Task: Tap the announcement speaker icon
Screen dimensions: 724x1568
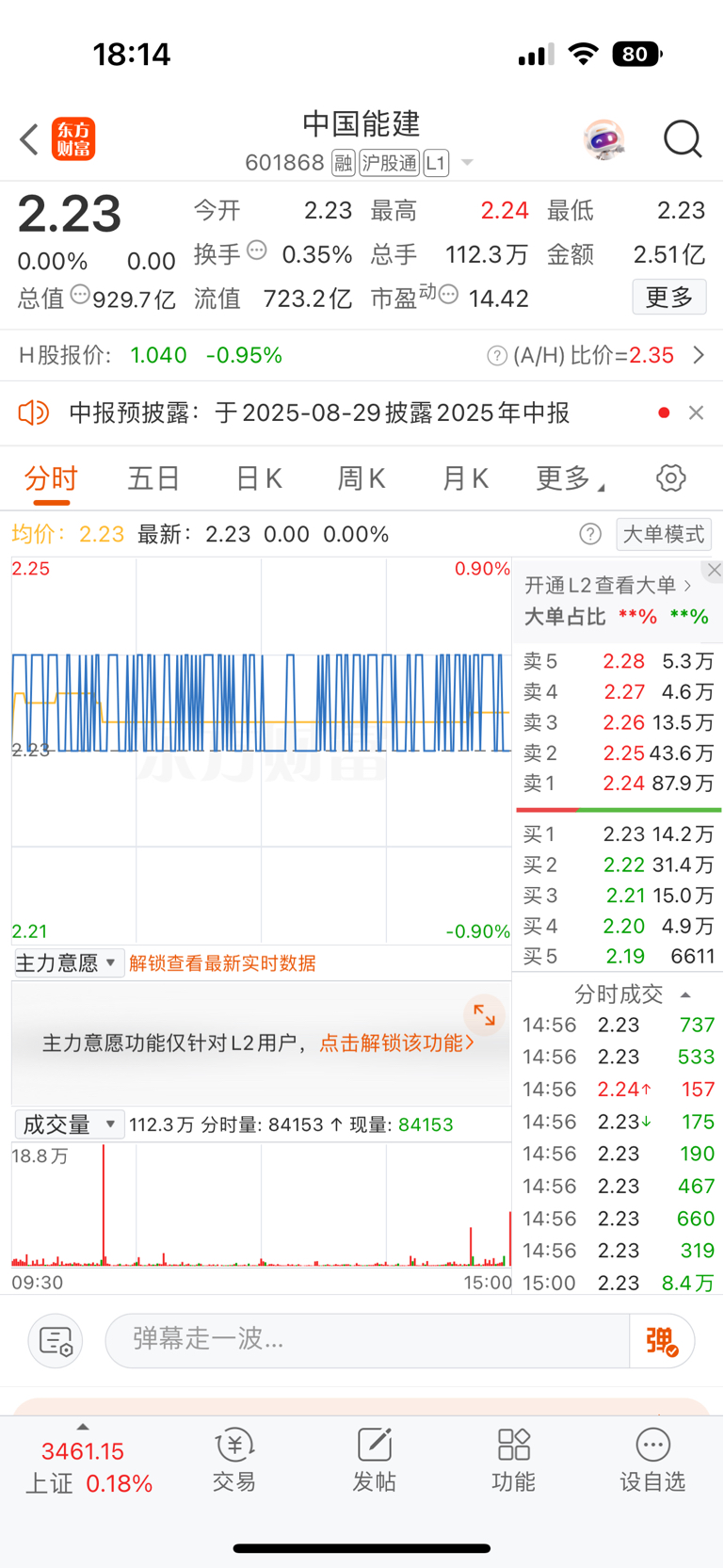Action: pyautogui.click(x=34, y=412)
